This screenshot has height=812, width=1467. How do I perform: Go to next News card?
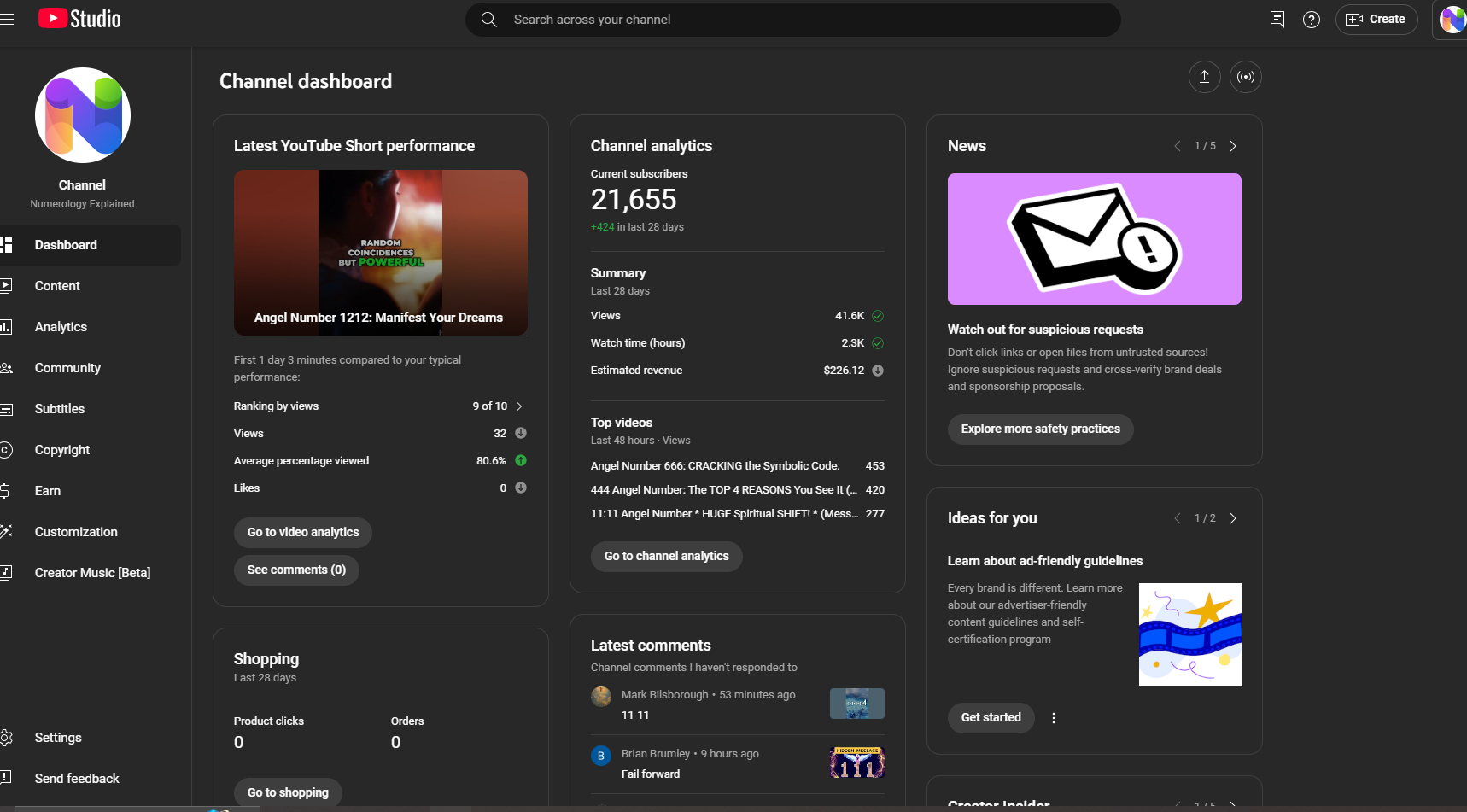[x=1233, y=146]
